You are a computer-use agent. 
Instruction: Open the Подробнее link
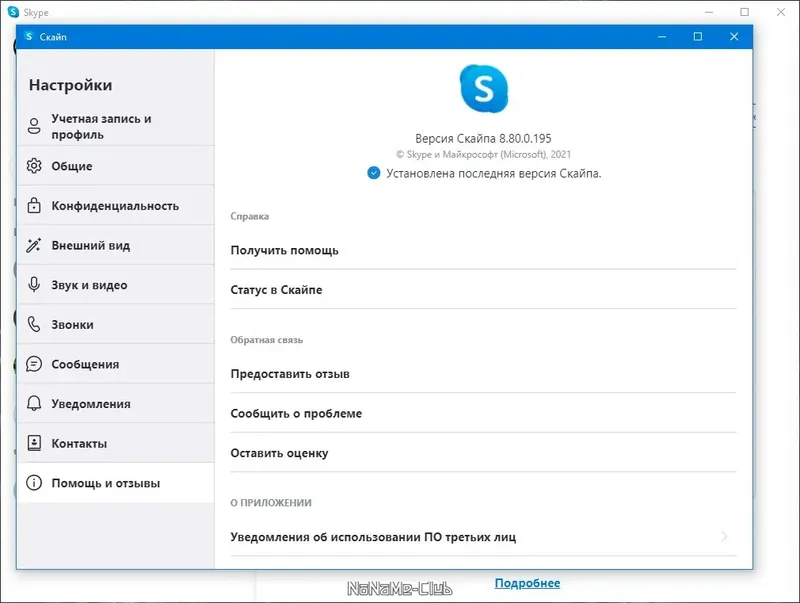point(529,583)
